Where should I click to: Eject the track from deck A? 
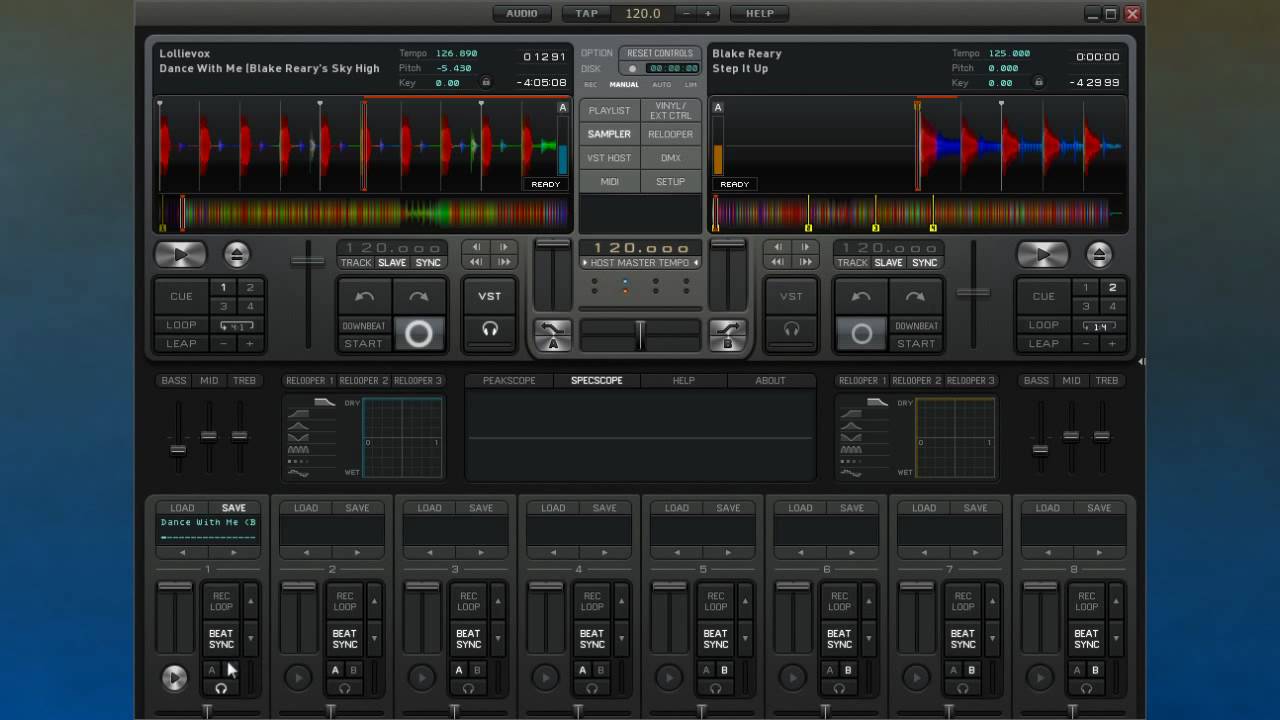coord(237,255)
